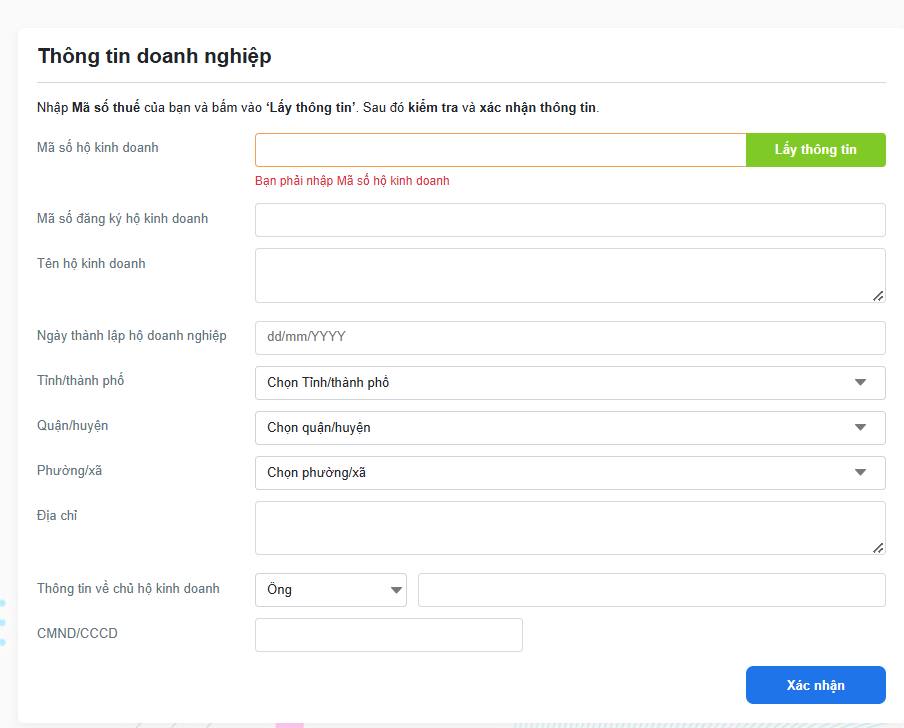
Task: Click the owner name field beside Ông
Action: pos(651,590)
